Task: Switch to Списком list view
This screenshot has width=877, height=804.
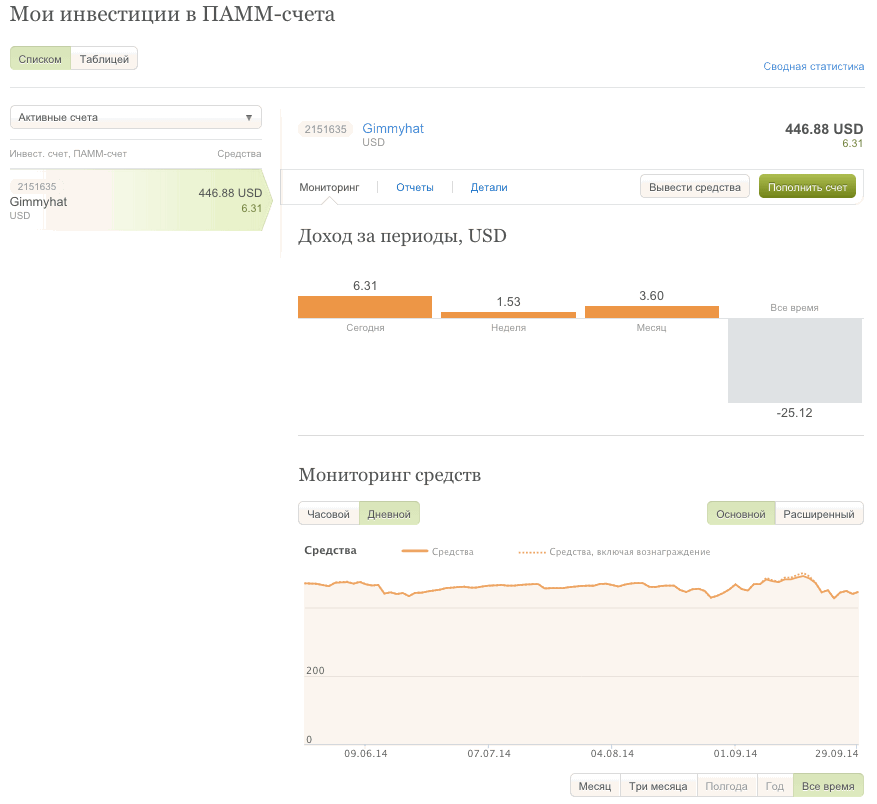Action: coord(40,59)
